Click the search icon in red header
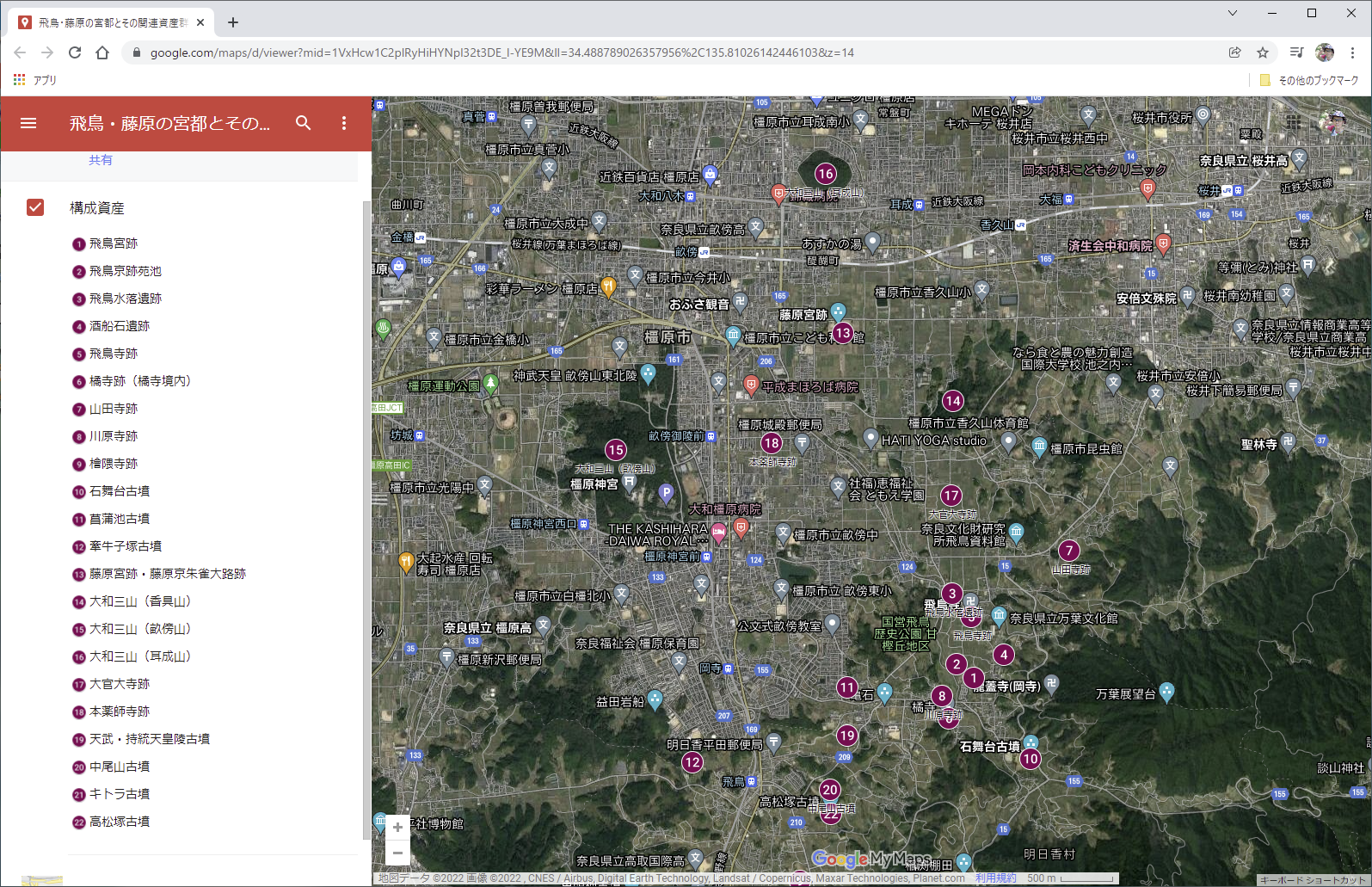Image resolution: width=1372 pixels, height=887 pixels. tap(304, 123)
